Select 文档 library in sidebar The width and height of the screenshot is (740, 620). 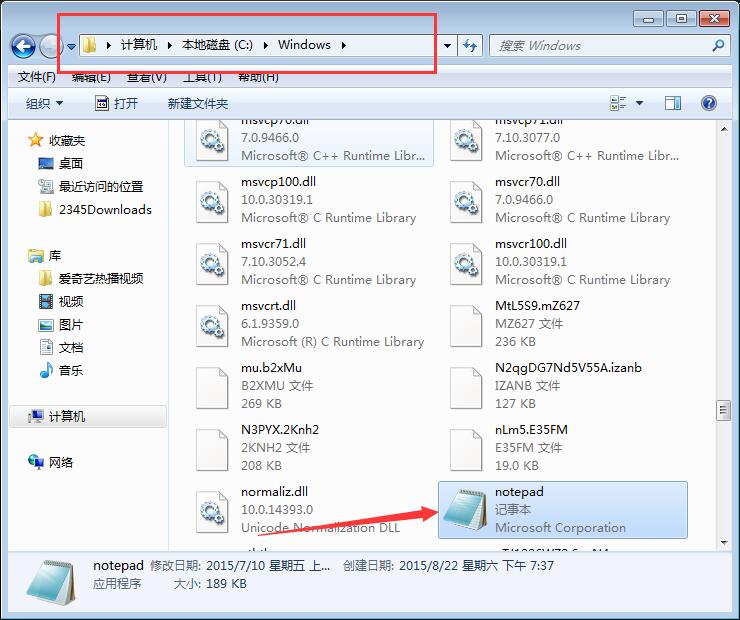coord(60,348)
